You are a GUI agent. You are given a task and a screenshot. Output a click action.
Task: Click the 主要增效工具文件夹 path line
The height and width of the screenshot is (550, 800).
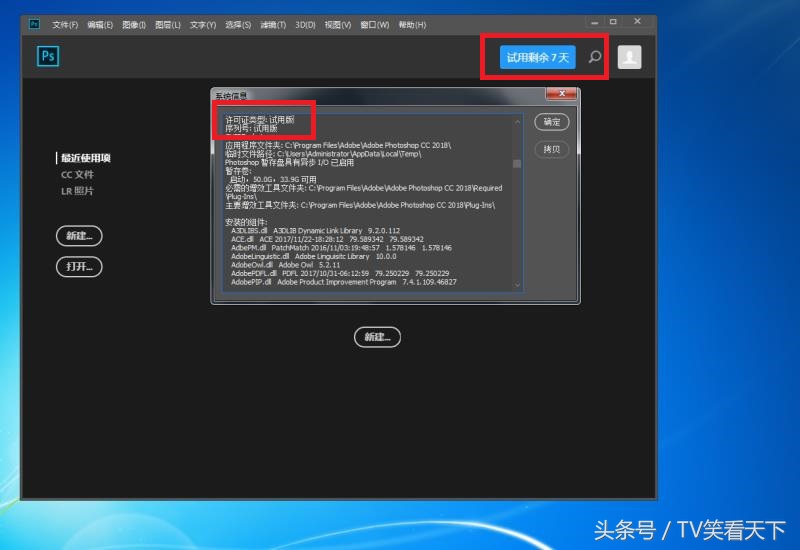(x=360, y=205)
